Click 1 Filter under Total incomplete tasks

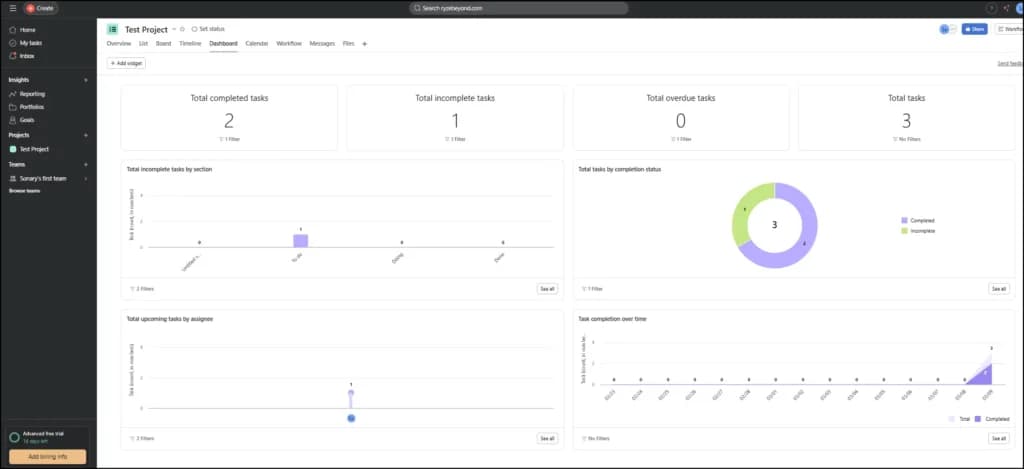pyautogui.click(x=455, y=139)
